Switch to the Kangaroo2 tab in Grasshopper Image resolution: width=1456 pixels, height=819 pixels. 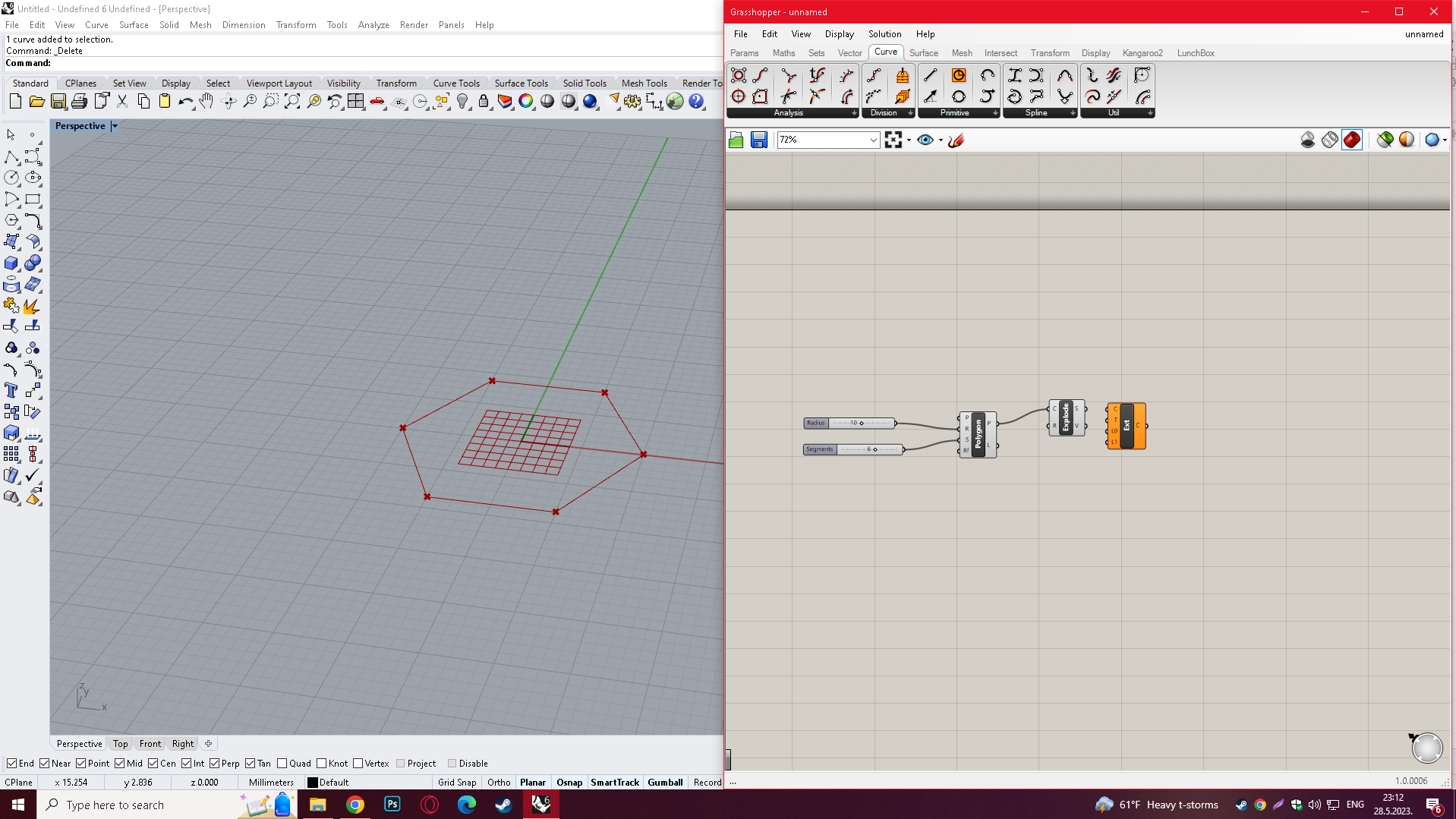pos(1142,53)
